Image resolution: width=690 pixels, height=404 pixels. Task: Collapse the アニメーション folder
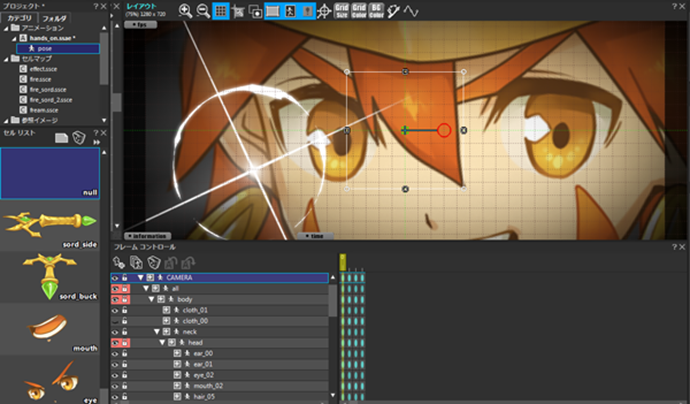point(6,28)
